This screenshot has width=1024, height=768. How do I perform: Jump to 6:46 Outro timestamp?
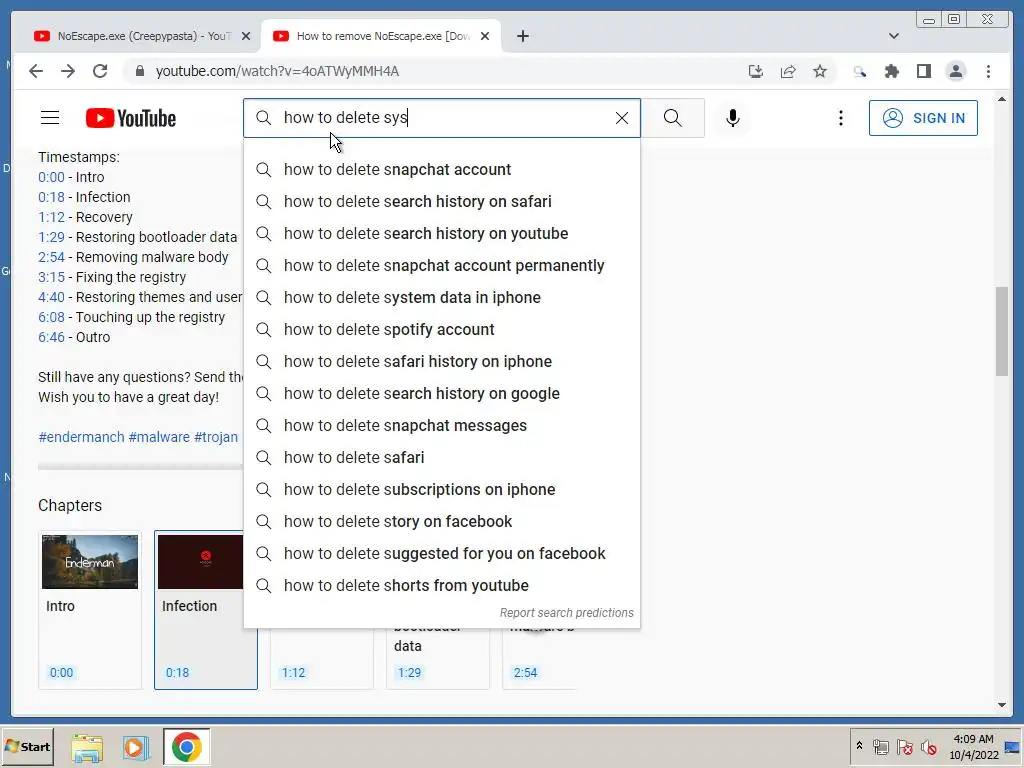(51, 338)
